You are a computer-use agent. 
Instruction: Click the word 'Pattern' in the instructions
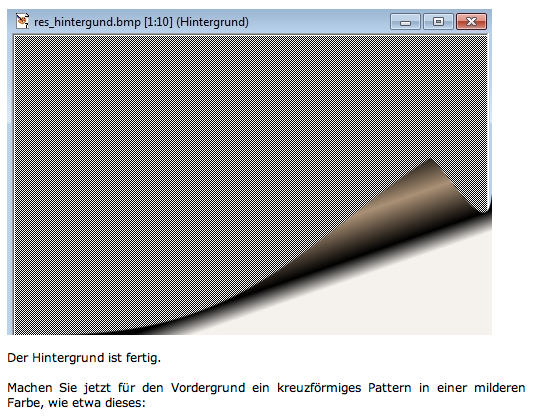[x=389, y=388]
